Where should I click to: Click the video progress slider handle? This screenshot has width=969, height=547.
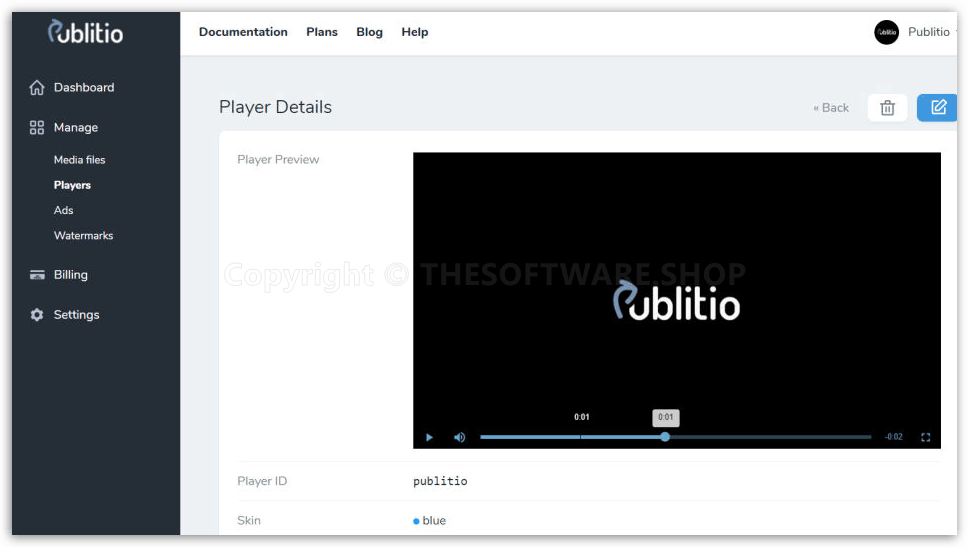click(665, 437)
